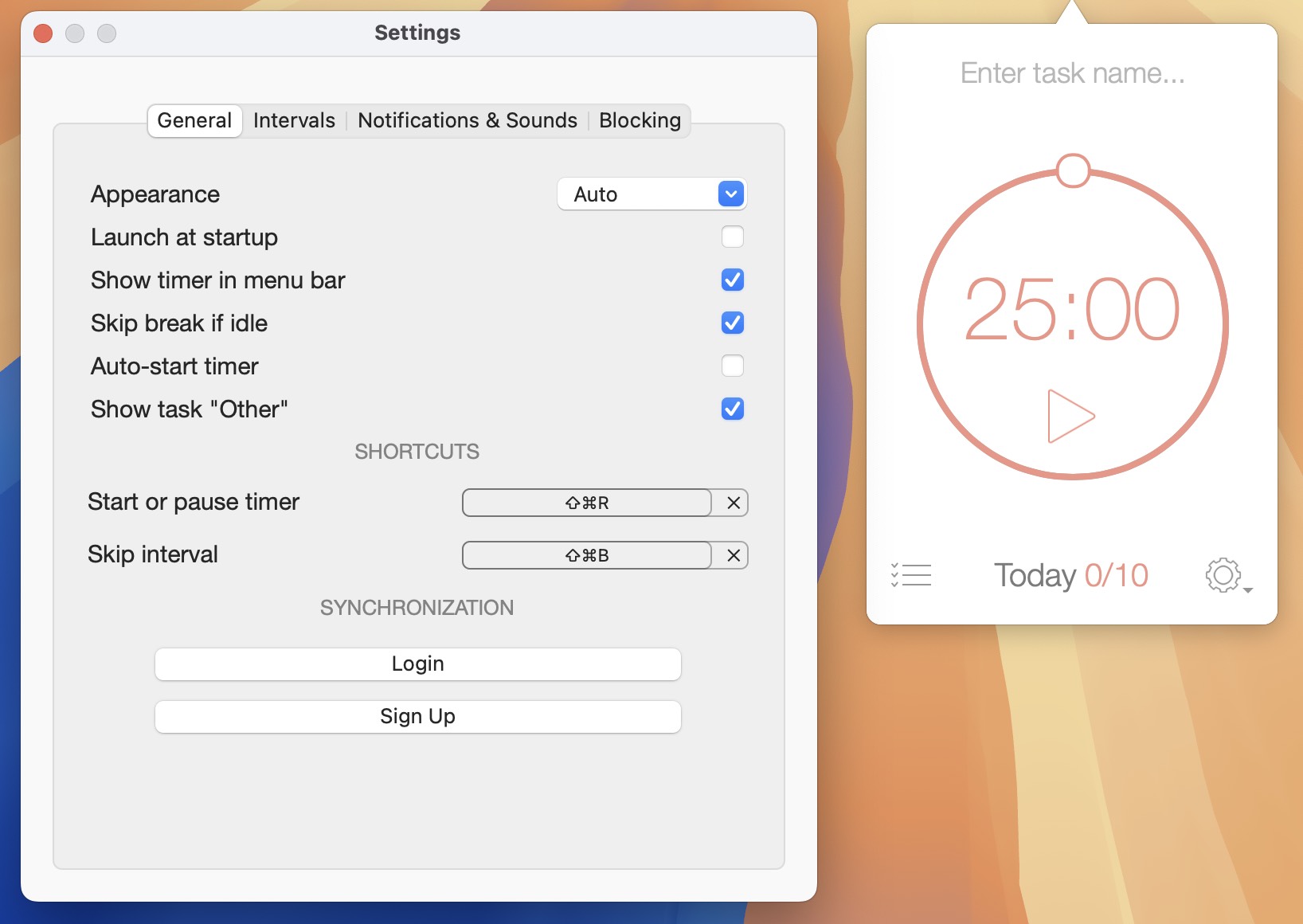1303x924 pixels.
Task: Uncheck Show task "Other"
Action: click(x=732, y=409)
